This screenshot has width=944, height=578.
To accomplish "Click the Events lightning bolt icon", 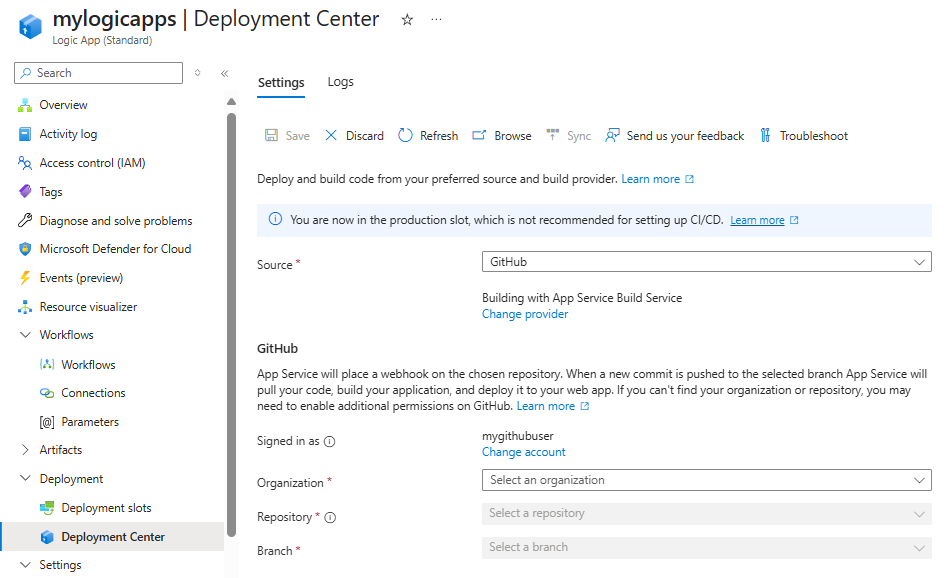I will coord(25,278).
